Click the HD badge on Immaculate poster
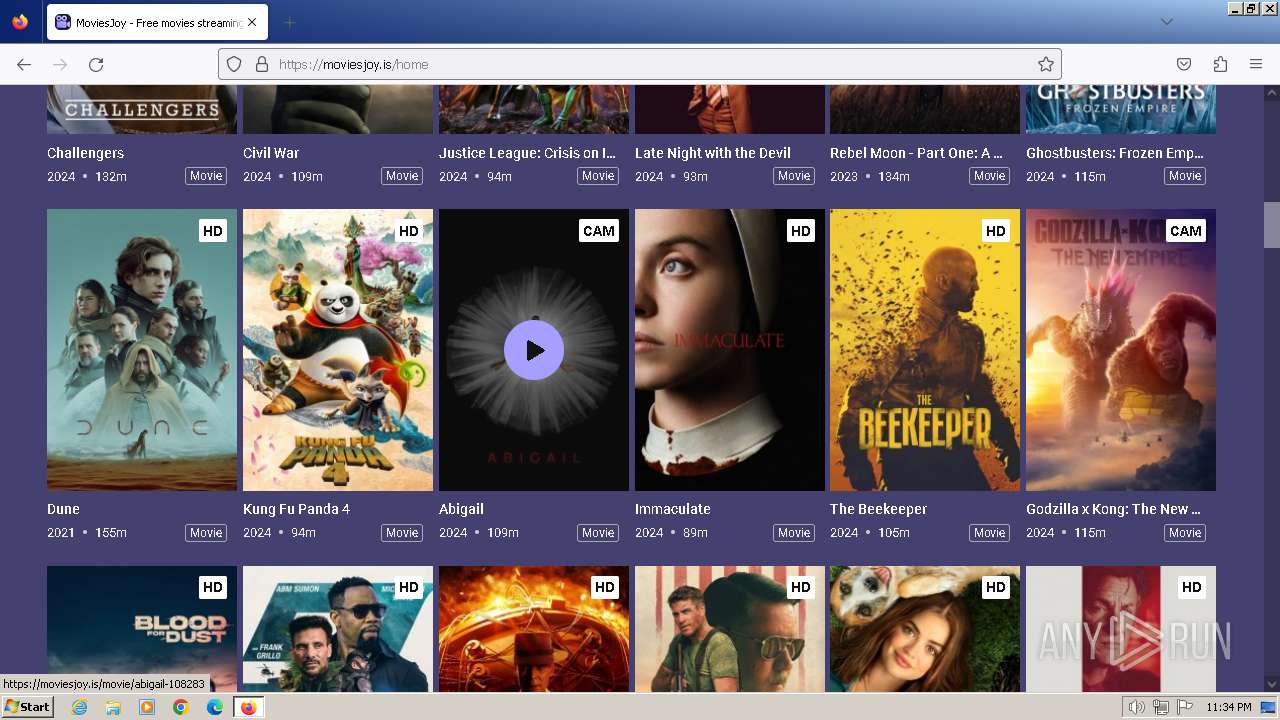Image resolution: width=1280 pixels, height=720 pixels. 801,231
